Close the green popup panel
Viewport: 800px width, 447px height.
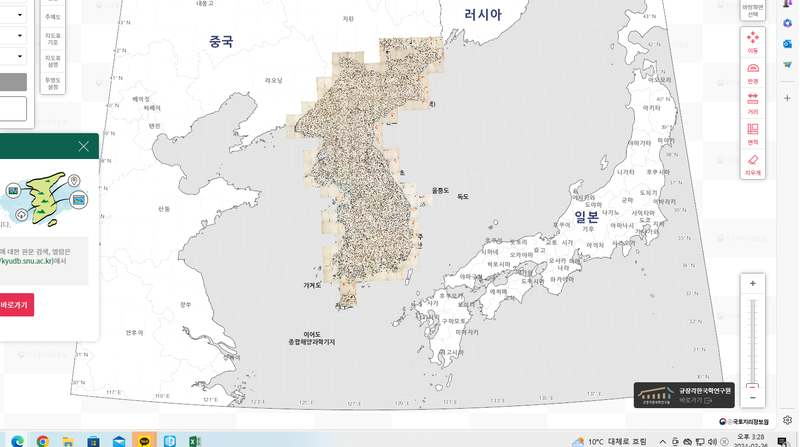[x=83, y=147]
